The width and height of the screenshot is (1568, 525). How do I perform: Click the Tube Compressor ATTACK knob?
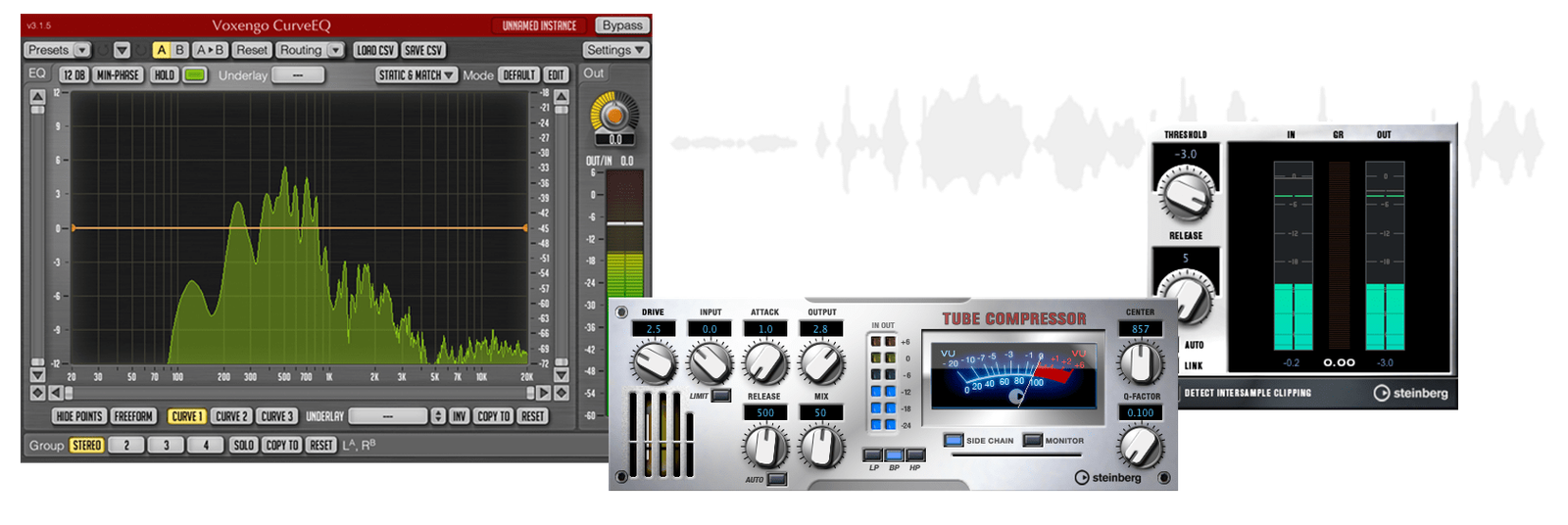764,363
